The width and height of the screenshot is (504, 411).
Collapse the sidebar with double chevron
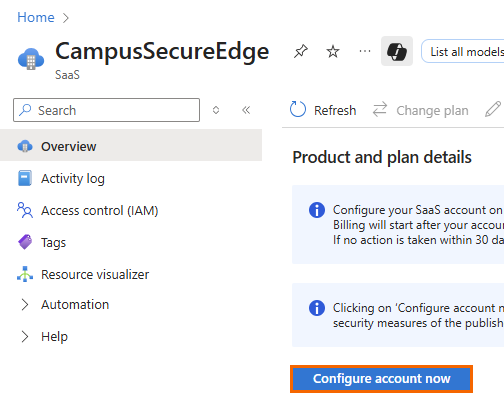pos(246,110)
